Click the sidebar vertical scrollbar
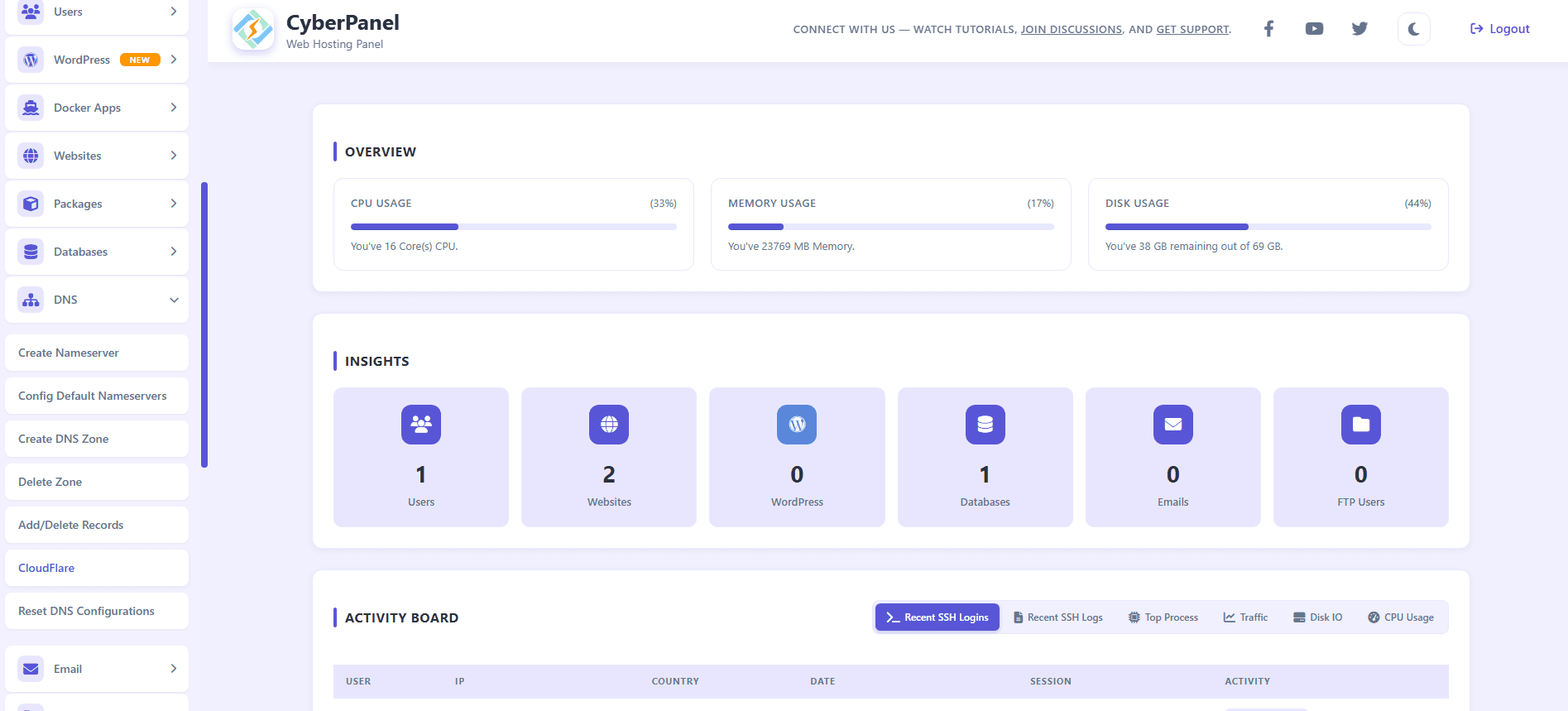This screenshot has height=711, width=1568. [204, 324]
